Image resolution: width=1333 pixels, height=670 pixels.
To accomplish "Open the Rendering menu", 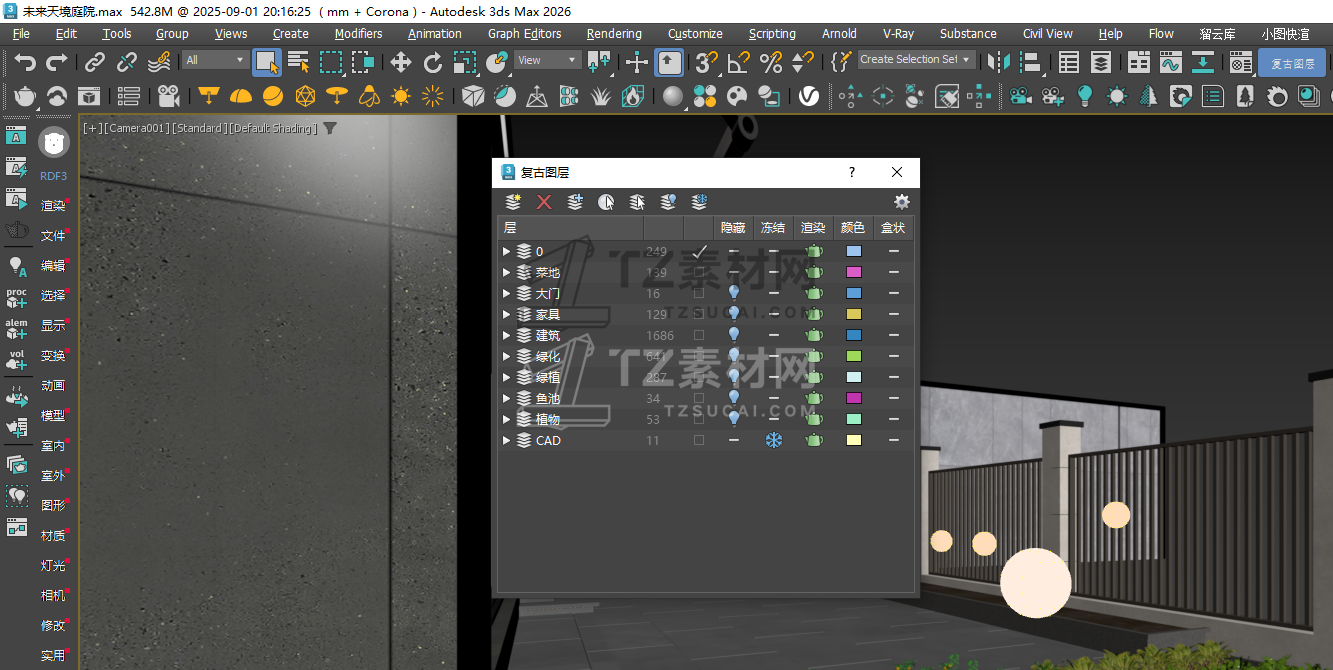I will 614,33.
